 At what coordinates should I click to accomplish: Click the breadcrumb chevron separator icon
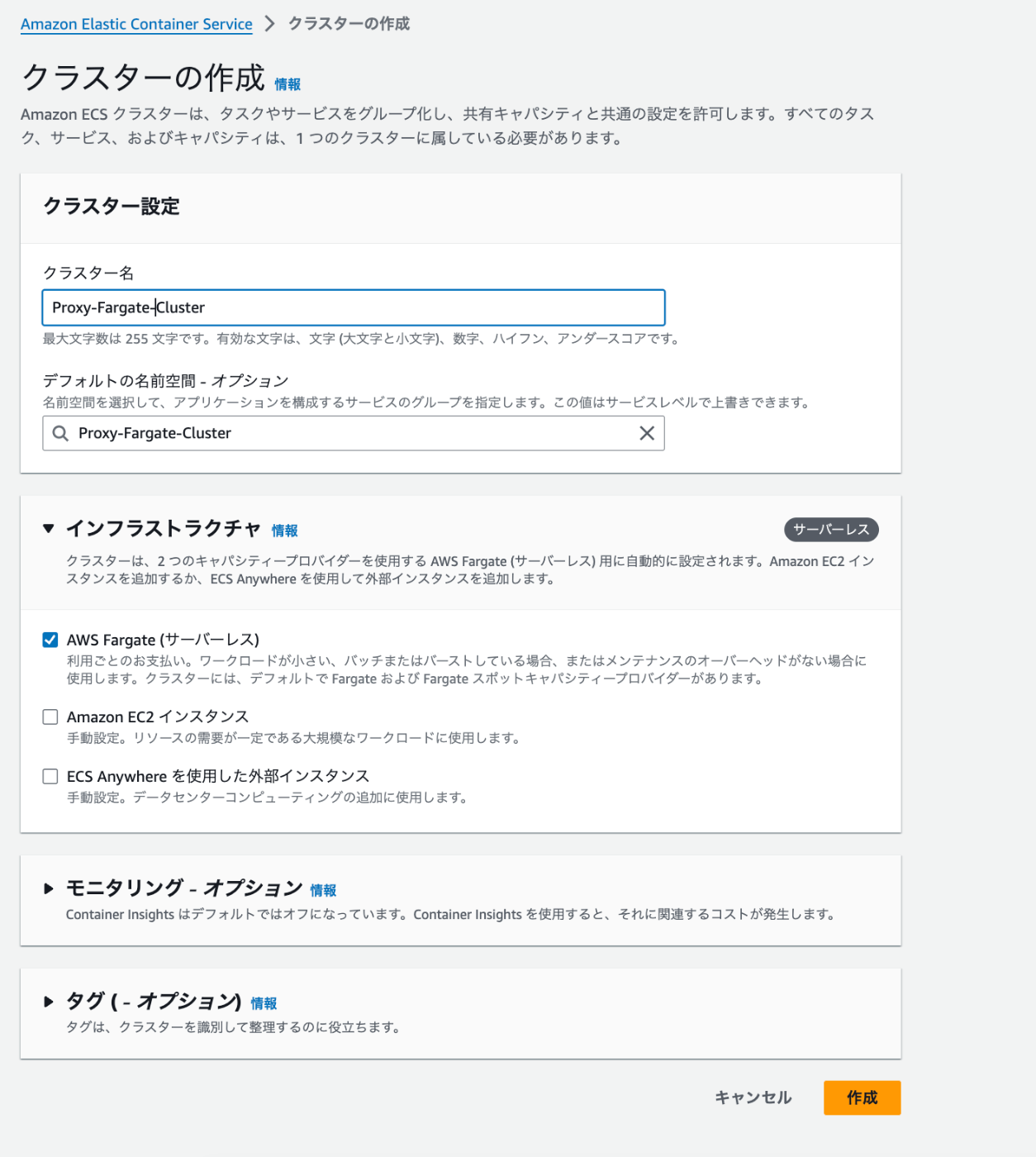(x=269, y=24)
